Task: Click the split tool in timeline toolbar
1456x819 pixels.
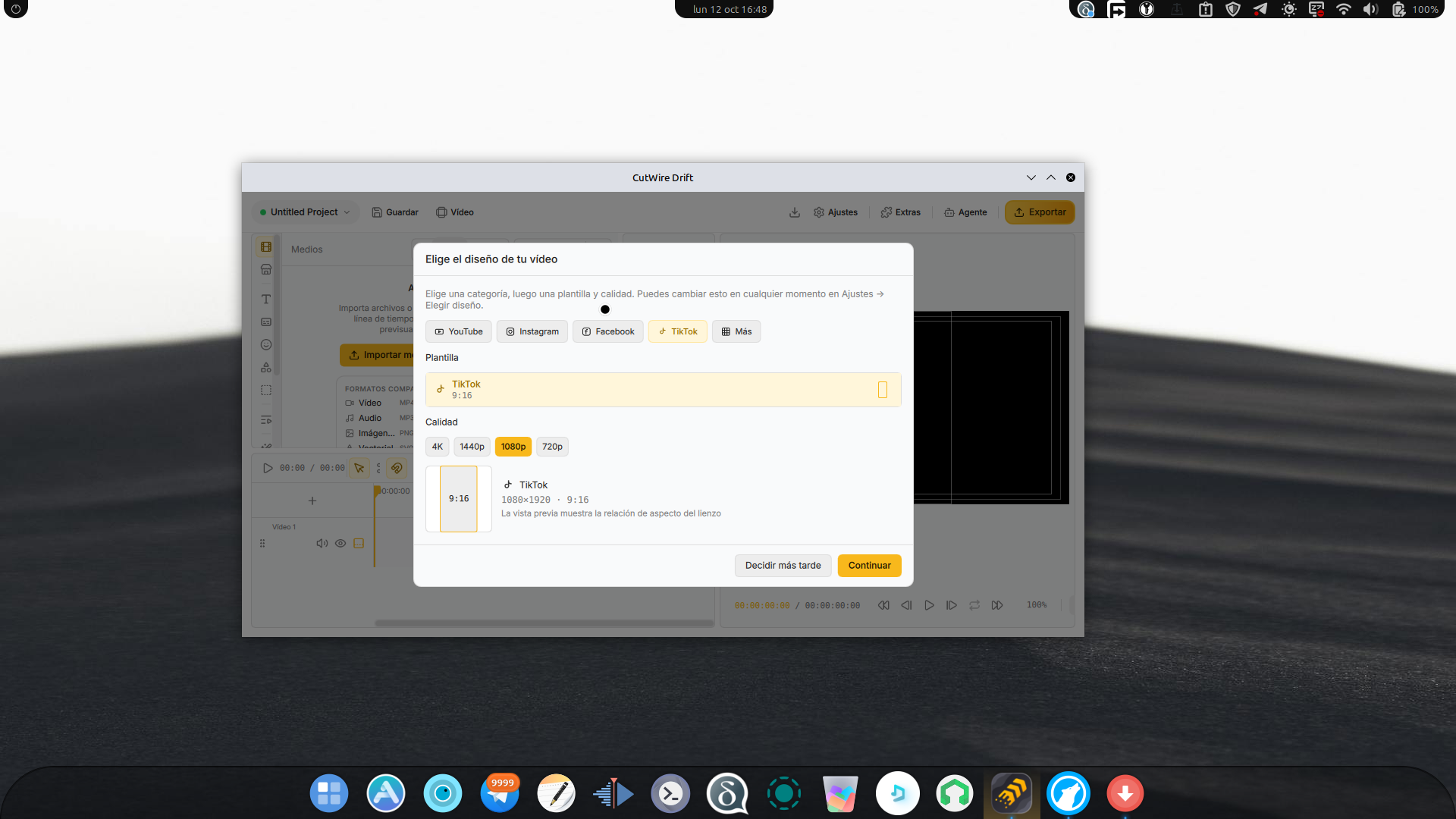Action: (378, 468)
